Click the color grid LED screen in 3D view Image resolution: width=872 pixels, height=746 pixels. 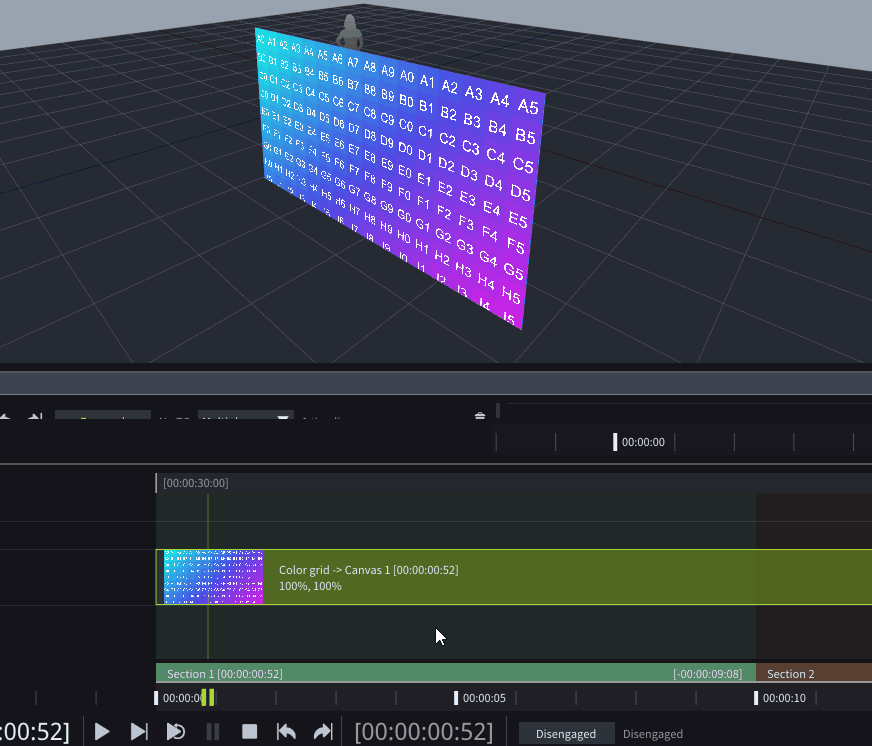click(400, 170)
